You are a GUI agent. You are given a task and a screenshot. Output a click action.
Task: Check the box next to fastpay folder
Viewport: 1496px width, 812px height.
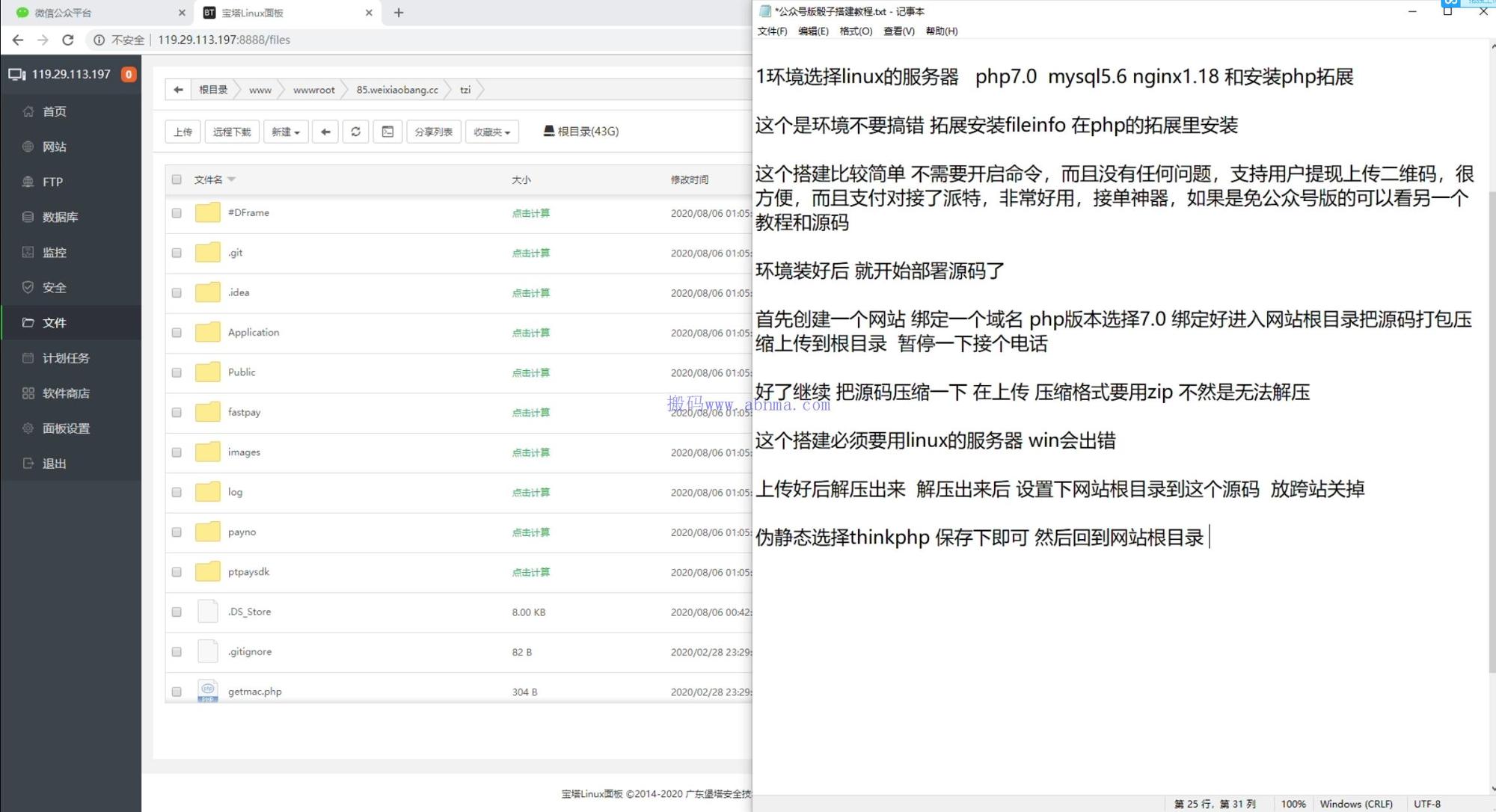pyautogui.click(x=177, y=412)
